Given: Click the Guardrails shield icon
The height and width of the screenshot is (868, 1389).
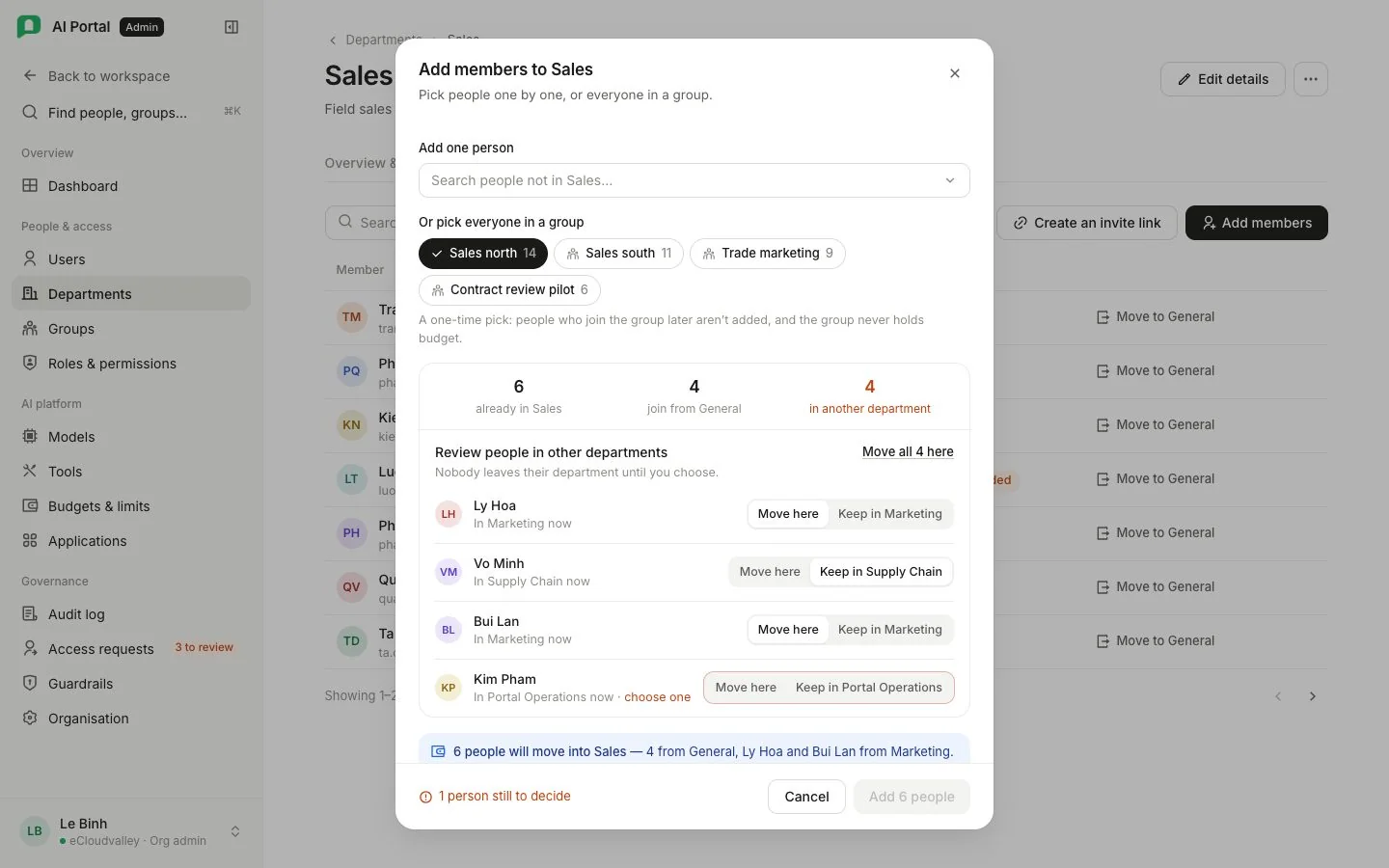Looking at the screenshot, I should point(30,684).
